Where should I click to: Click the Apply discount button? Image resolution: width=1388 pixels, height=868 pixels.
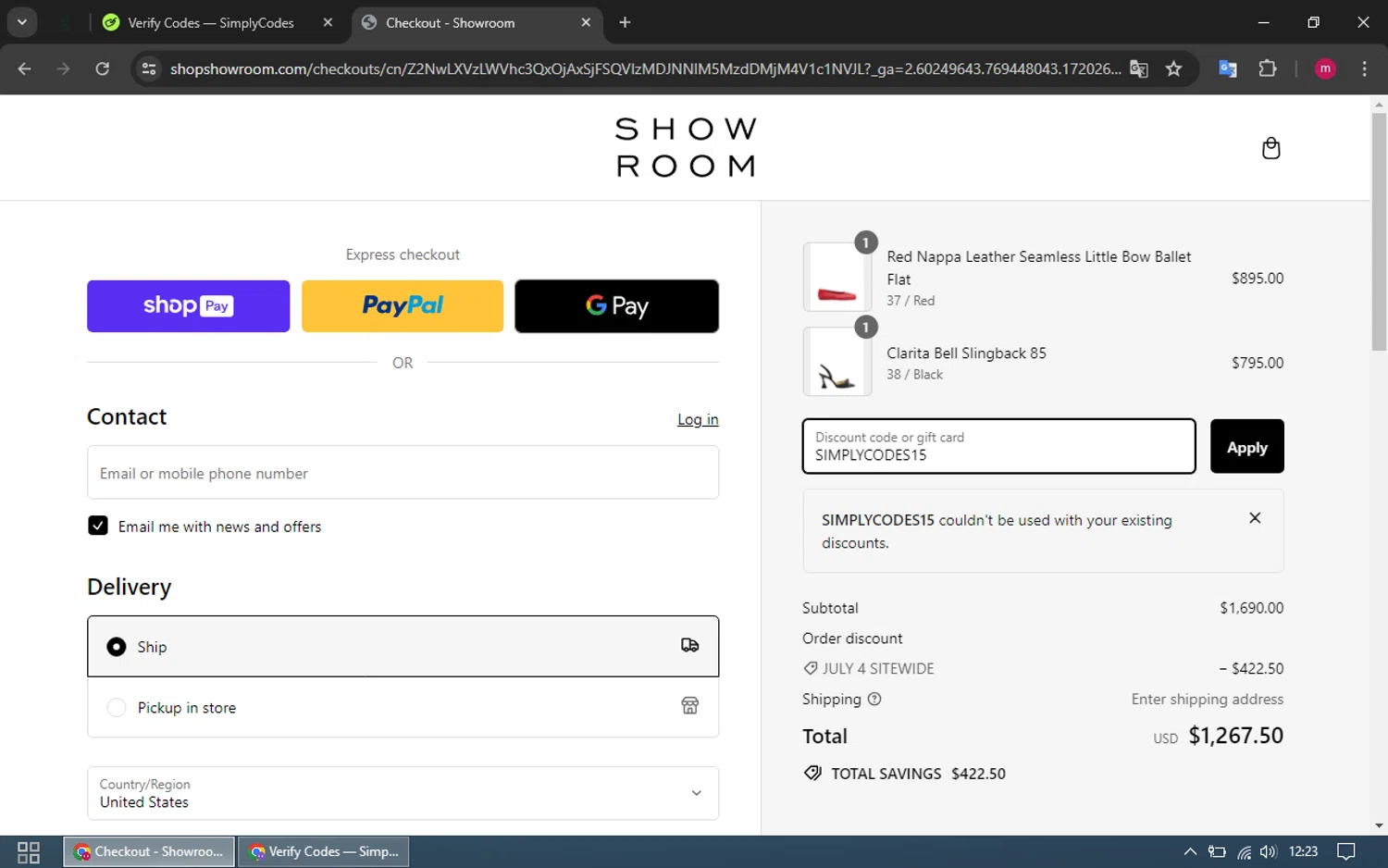coord(1247,447)
